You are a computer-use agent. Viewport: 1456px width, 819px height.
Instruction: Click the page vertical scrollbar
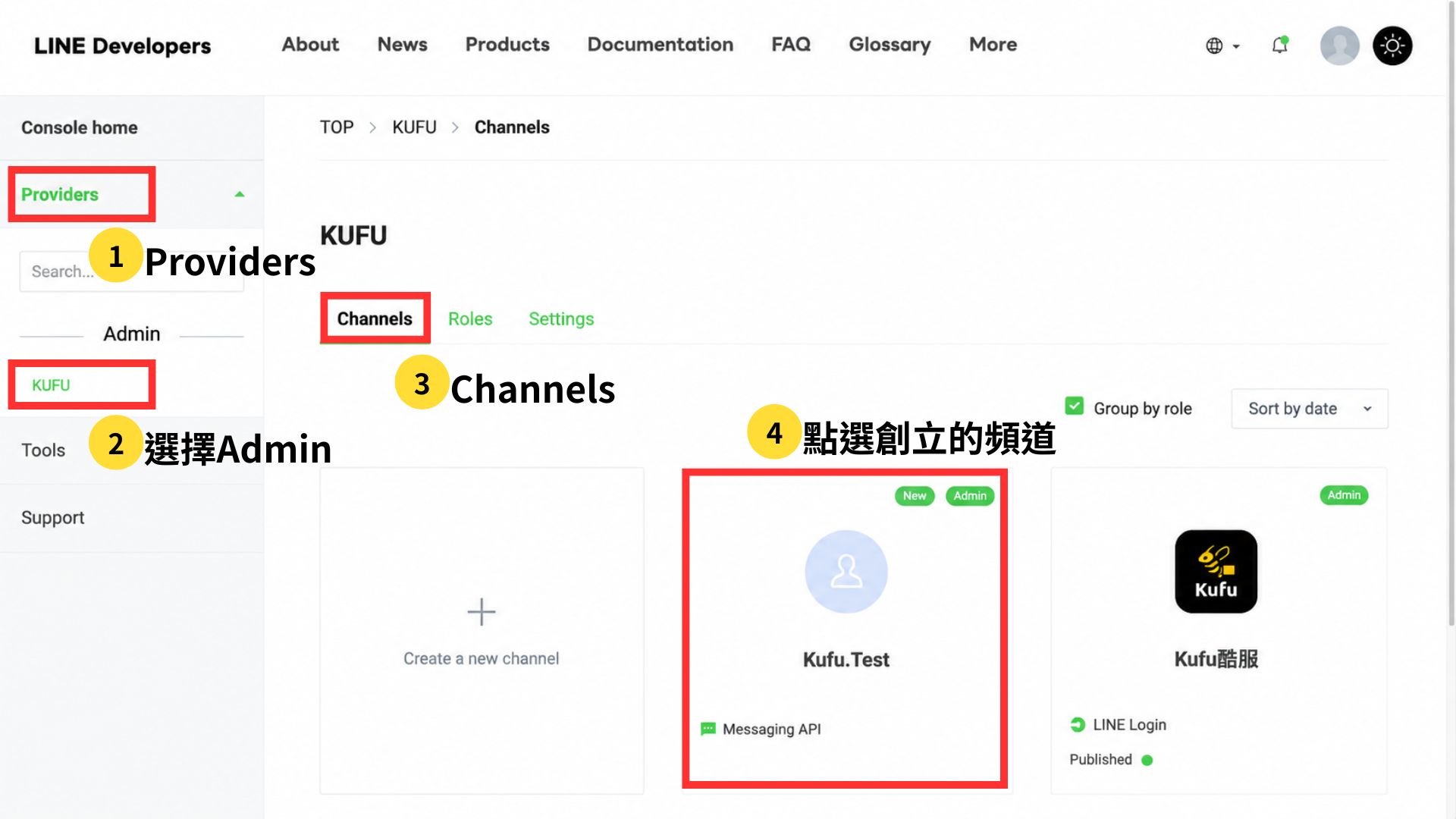(x=1451, y=314)
